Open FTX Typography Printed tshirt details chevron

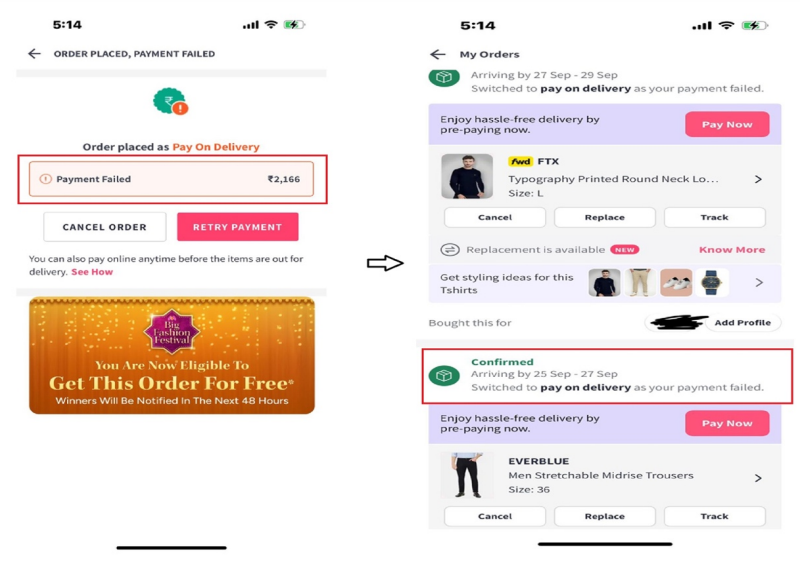758,179
